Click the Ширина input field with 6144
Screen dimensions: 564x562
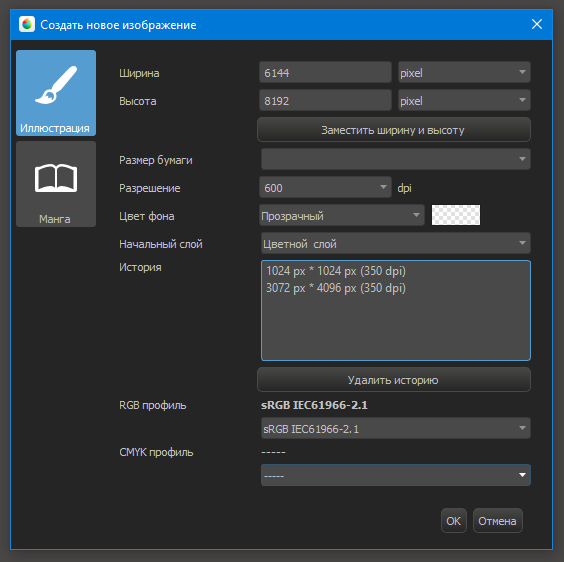point(325,72)
